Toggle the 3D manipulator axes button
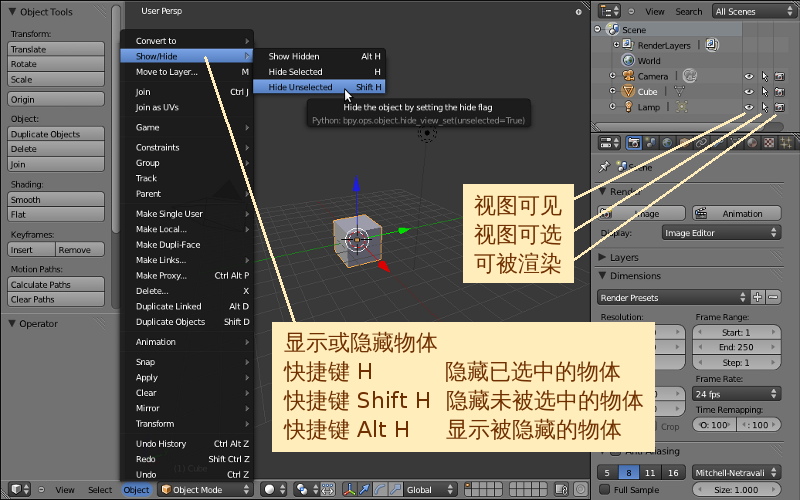800x500 pixels. click(349, 489)
